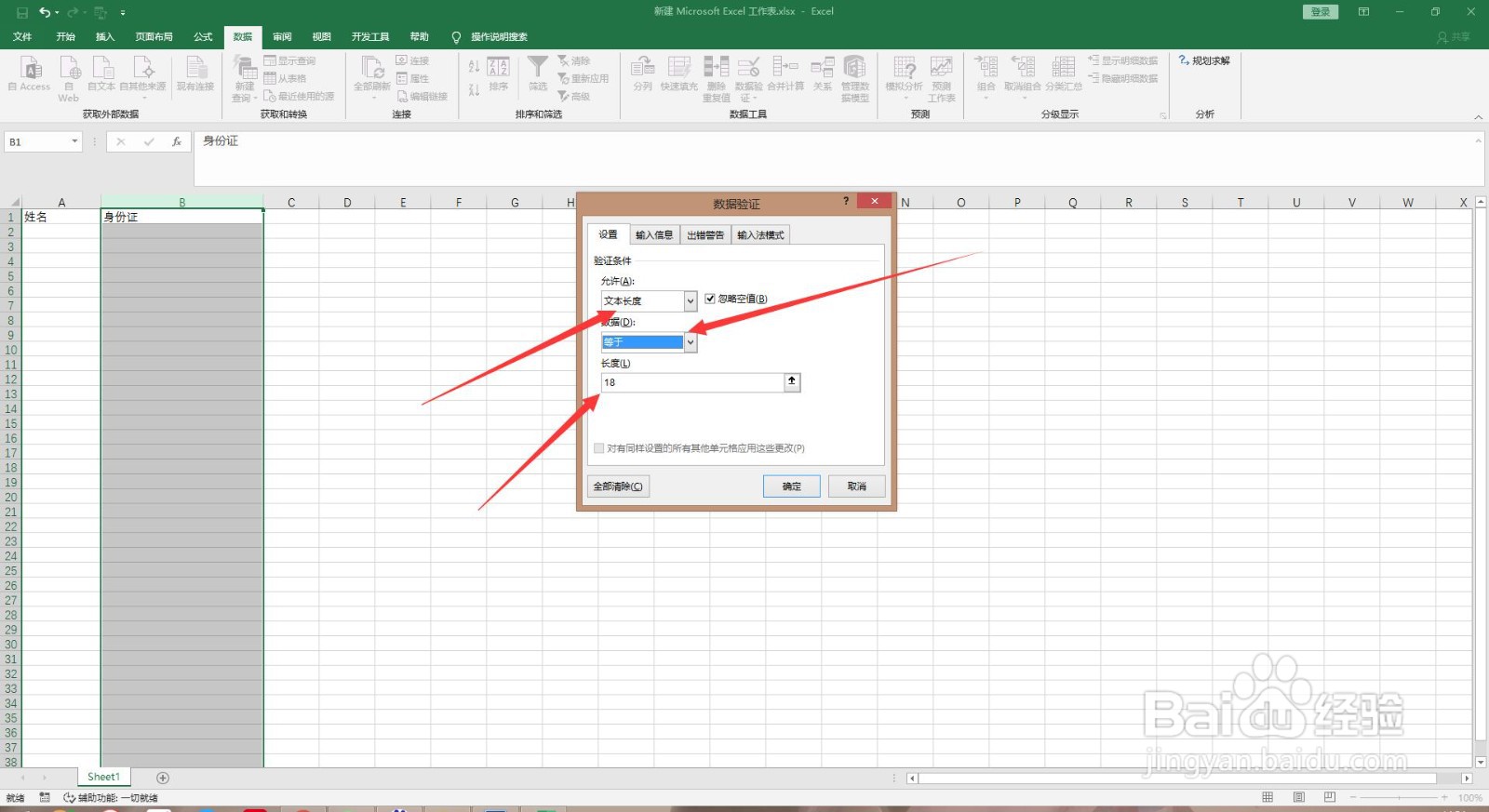Switch to Page Layout view
The width and height of the screenshot is (1489, 812).
[1298, 797]
